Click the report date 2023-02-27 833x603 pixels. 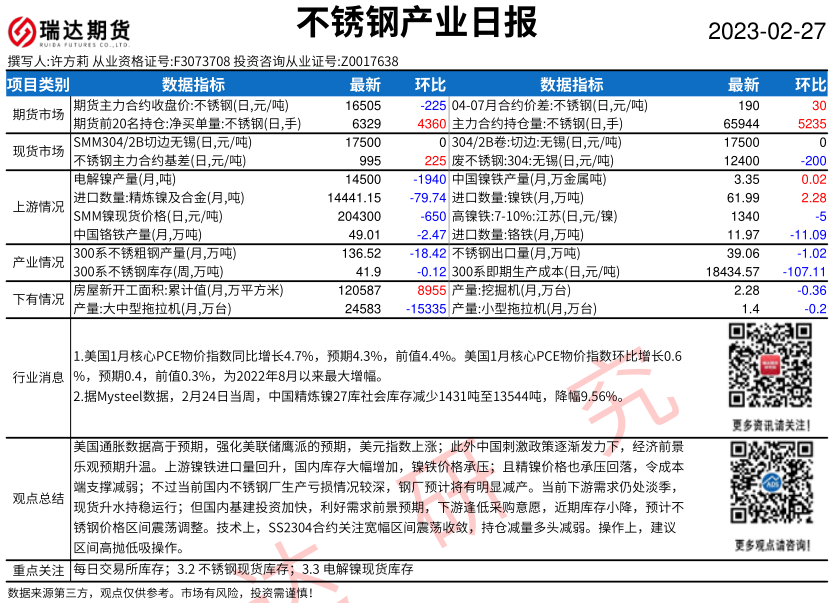767,31
